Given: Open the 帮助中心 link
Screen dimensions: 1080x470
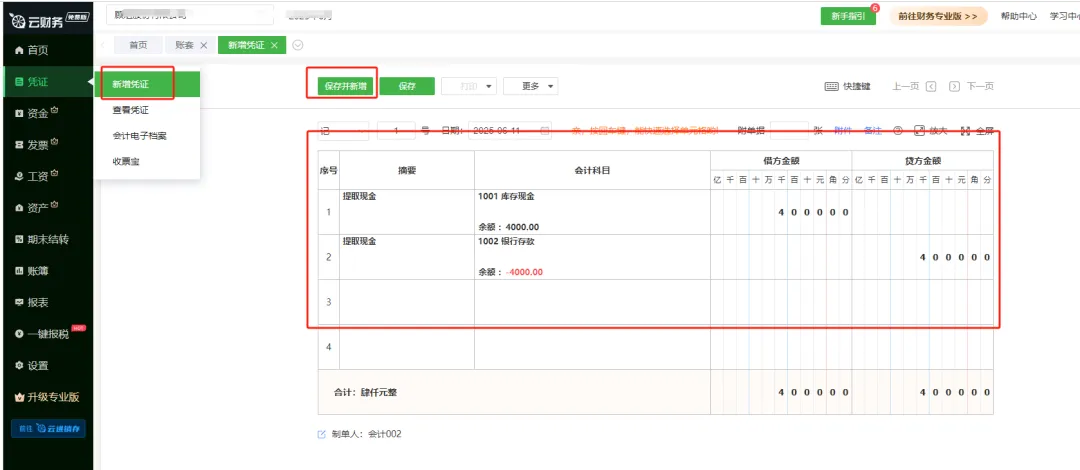Looking at the screenshot, I should [x=1019, y=17].
